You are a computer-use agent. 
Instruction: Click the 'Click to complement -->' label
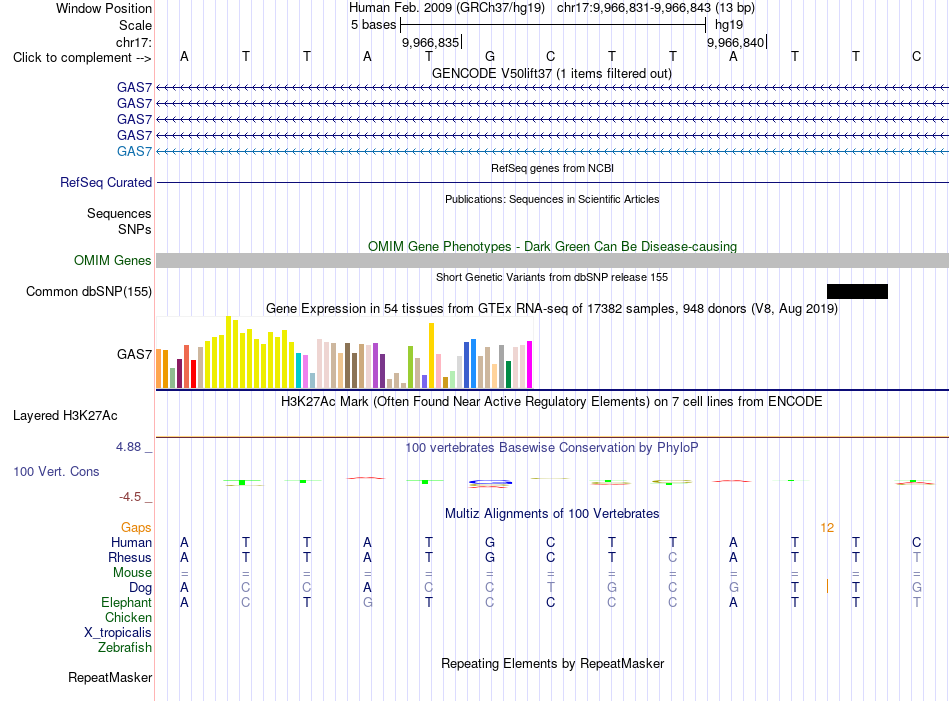[82, 58]
